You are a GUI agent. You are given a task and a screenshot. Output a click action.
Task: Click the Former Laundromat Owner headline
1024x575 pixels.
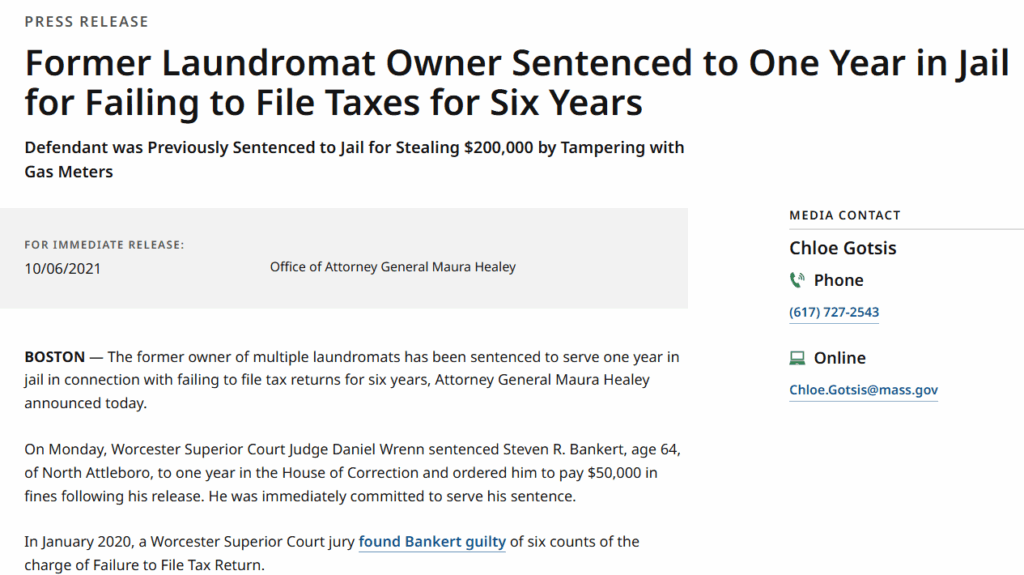point(517,82)
